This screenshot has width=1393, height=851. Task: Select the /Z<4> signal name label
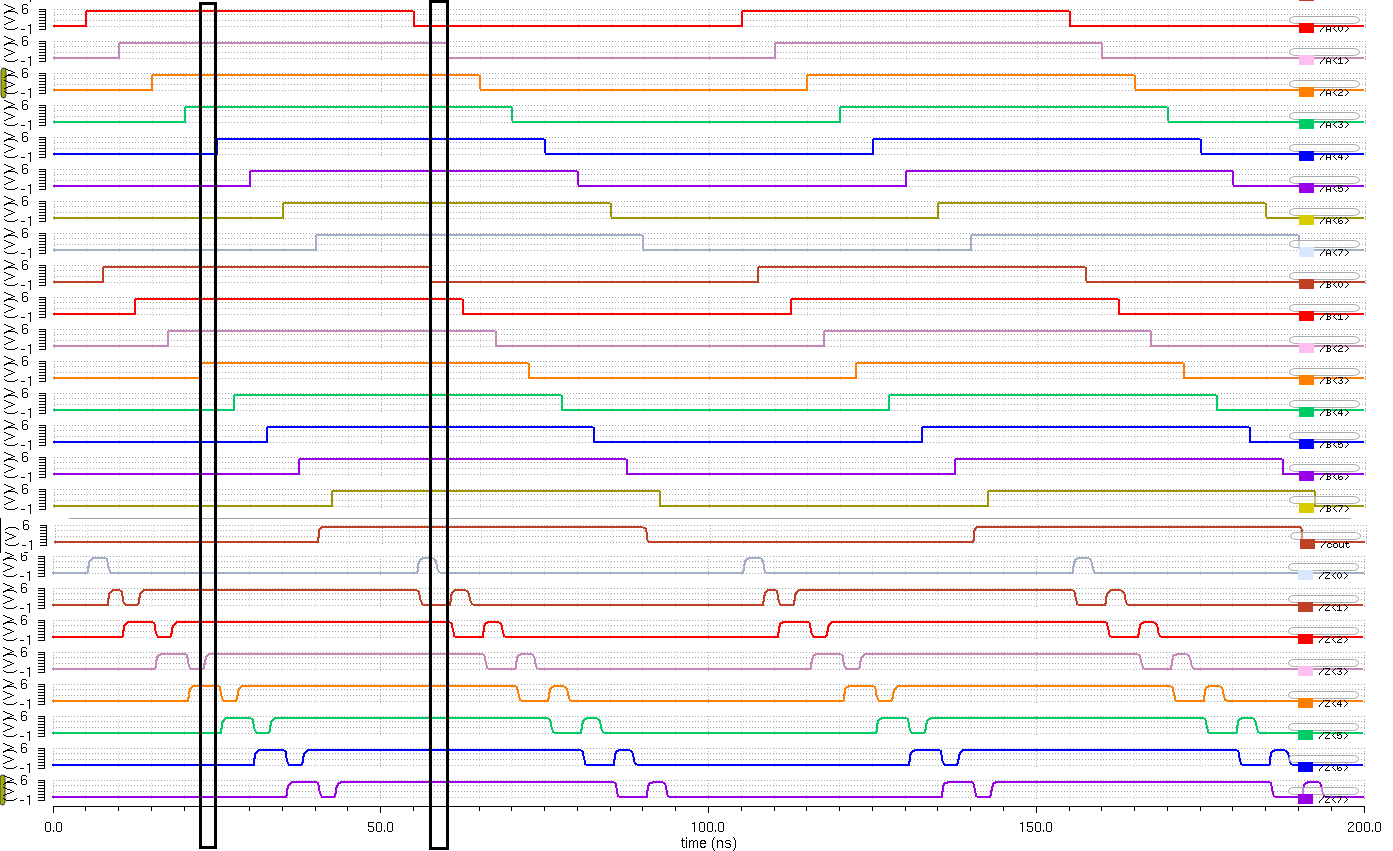1334,703
